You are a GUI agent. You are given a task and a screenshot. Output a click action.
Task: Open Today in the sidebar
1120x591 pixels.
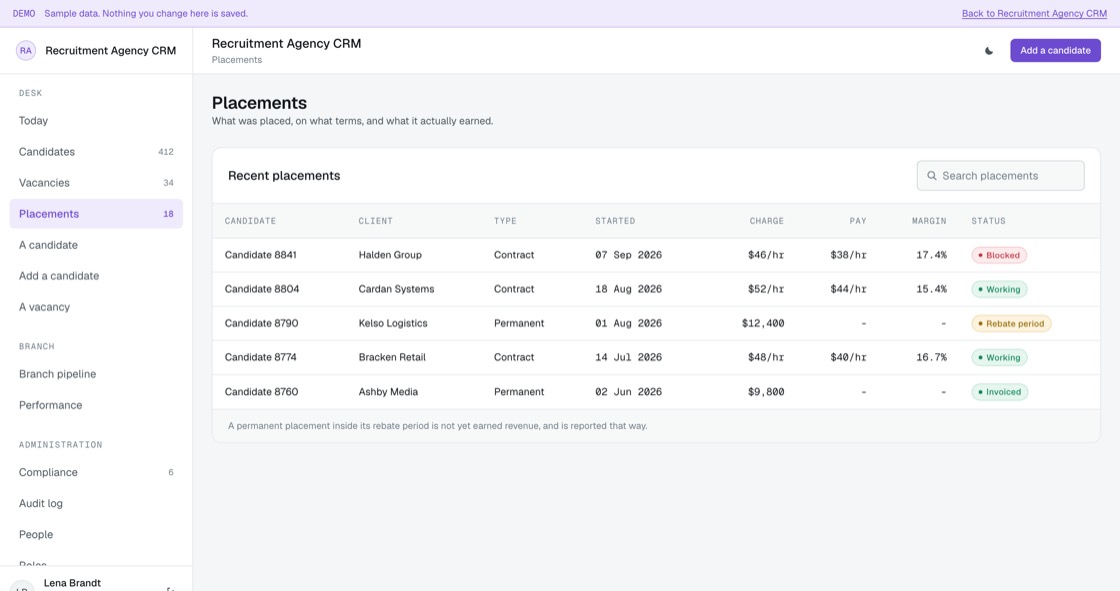point(96,121)
